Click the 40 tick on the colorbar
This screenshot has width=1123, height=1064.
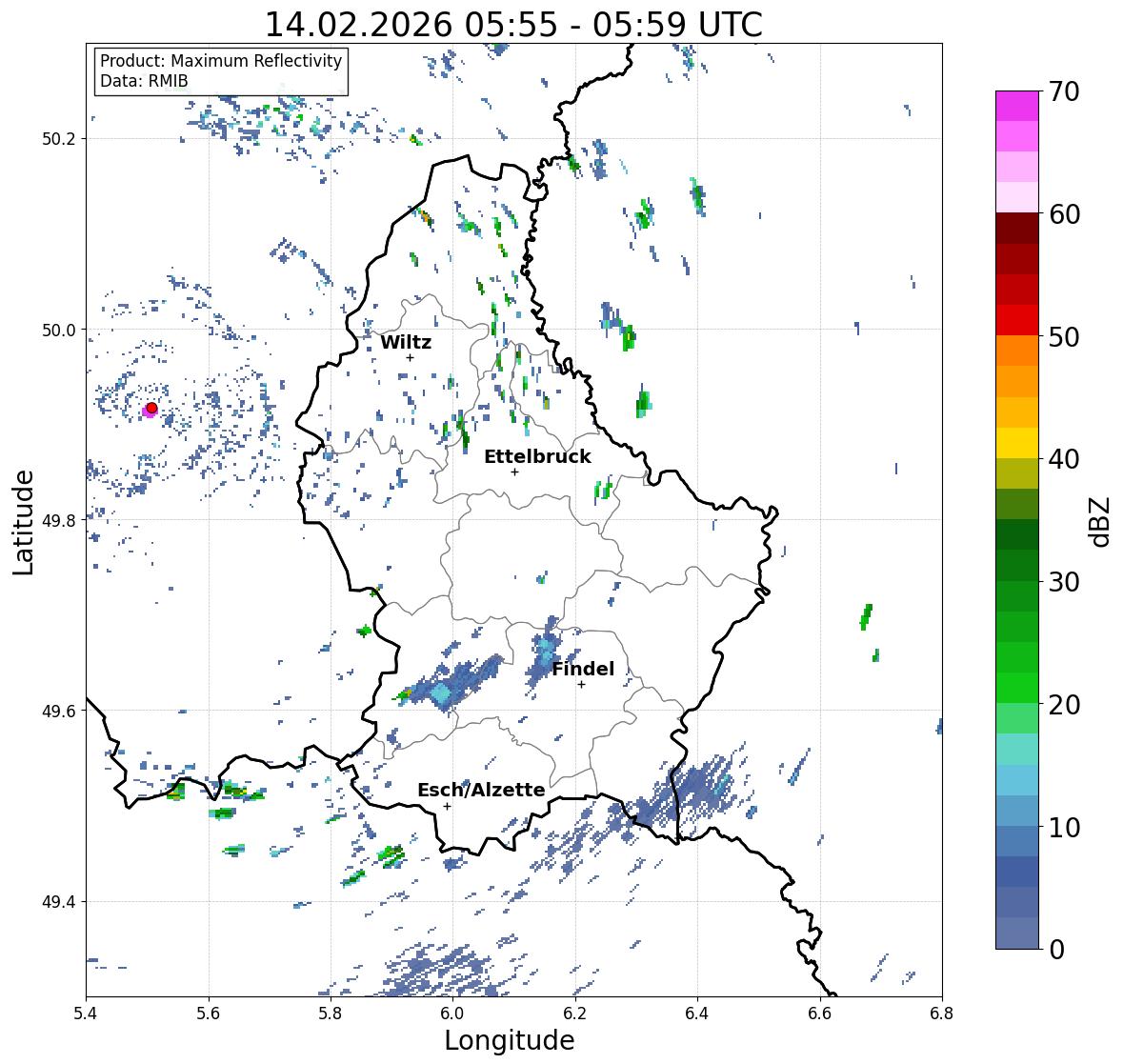[1064, 459]
